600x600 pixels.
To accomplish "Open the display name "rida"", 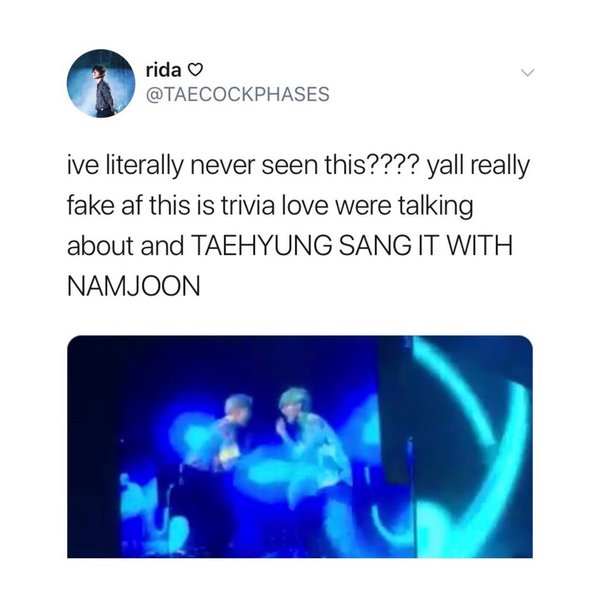I will point(163,70).
